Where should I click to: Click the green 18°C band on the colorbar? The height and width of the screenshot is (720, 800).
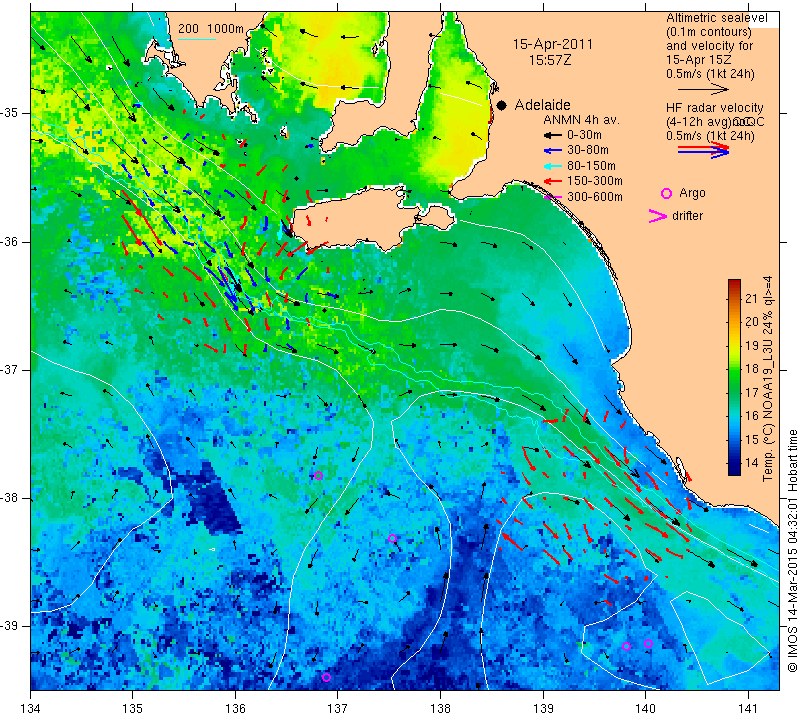coord(734,369)
